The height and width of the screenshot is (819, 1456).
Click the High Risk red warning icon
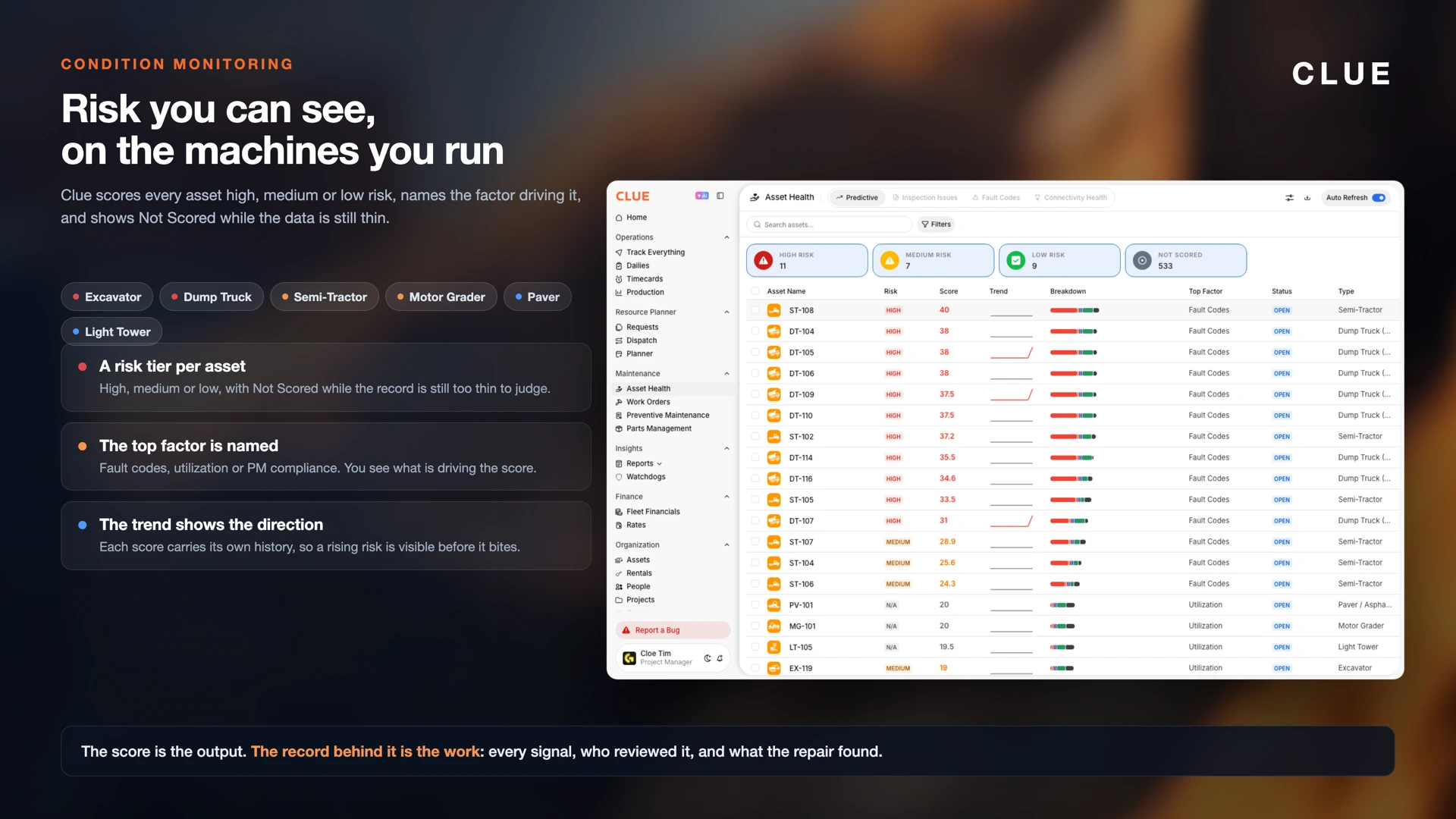(x=764, y=261)
